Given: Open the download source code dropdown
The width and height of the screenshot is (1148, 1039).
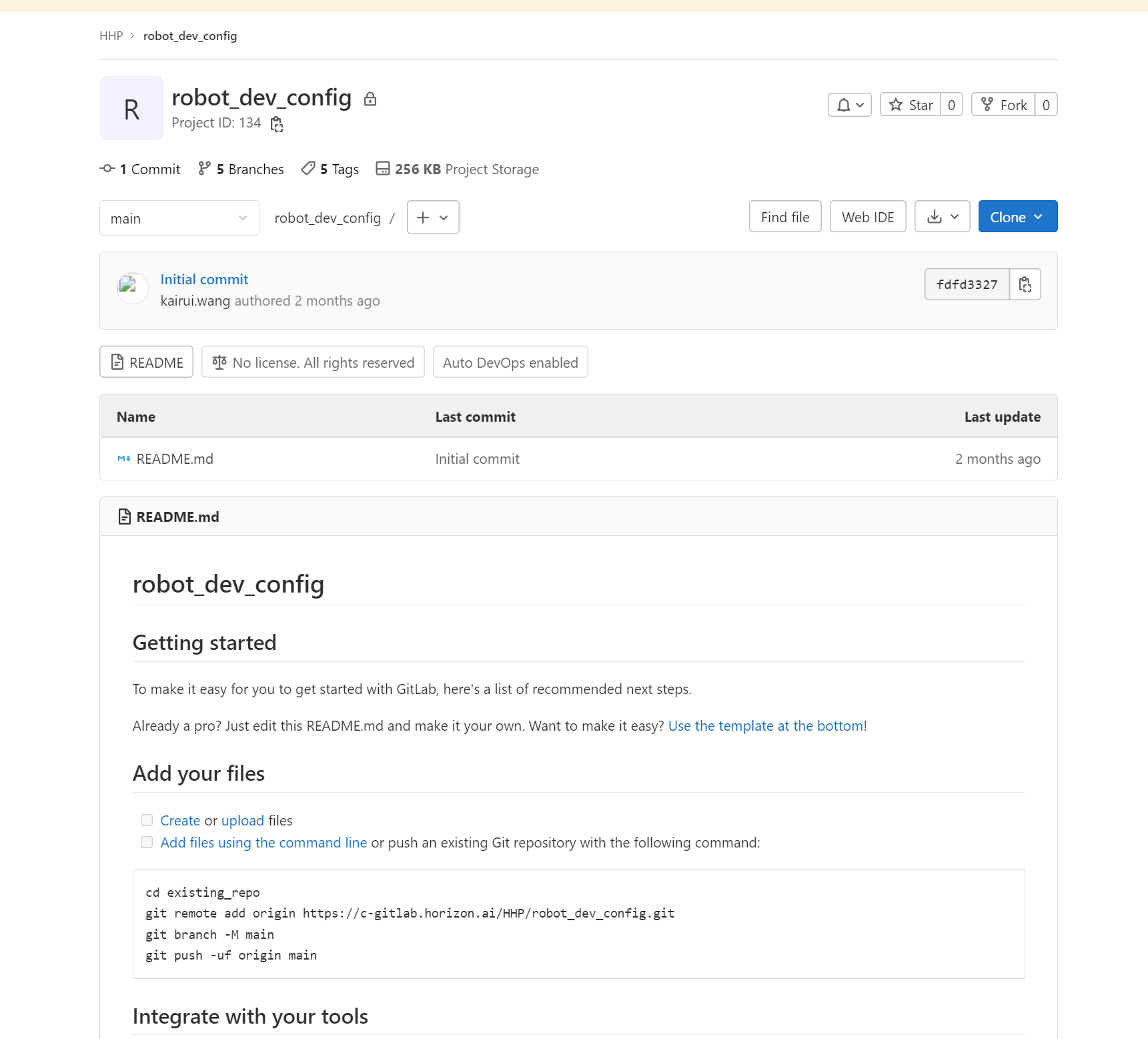Looking at the screenshot, I should (942, 217).
